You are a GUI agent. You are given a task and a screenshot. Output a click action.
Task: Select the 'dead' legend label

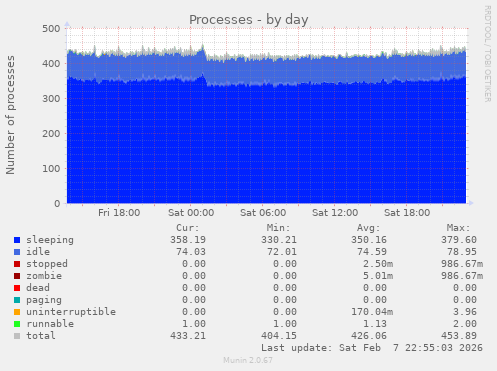coord(38,288)
